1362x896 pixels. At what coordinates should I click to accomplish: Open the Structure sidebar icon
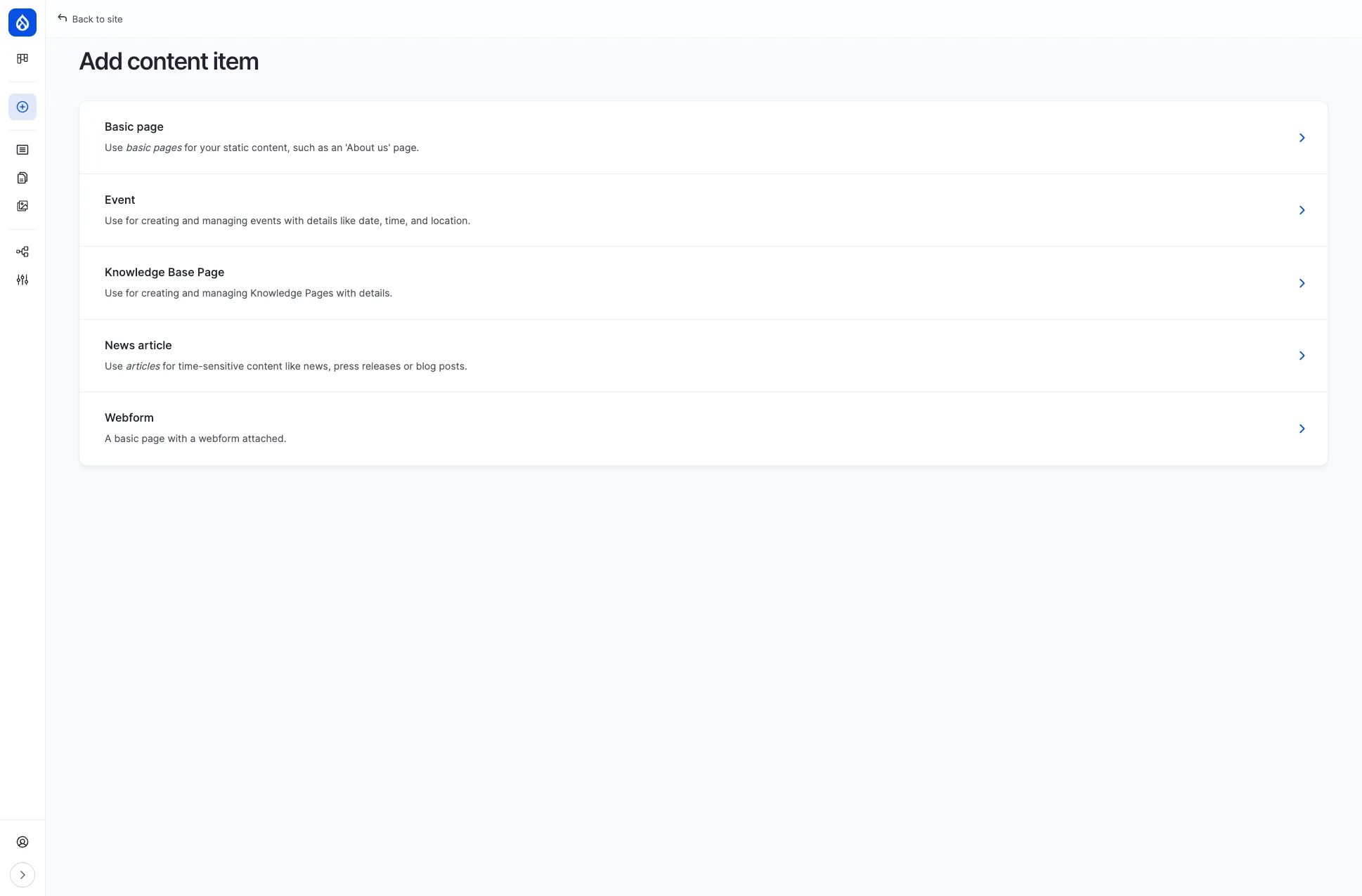click(x=22, y=252)
